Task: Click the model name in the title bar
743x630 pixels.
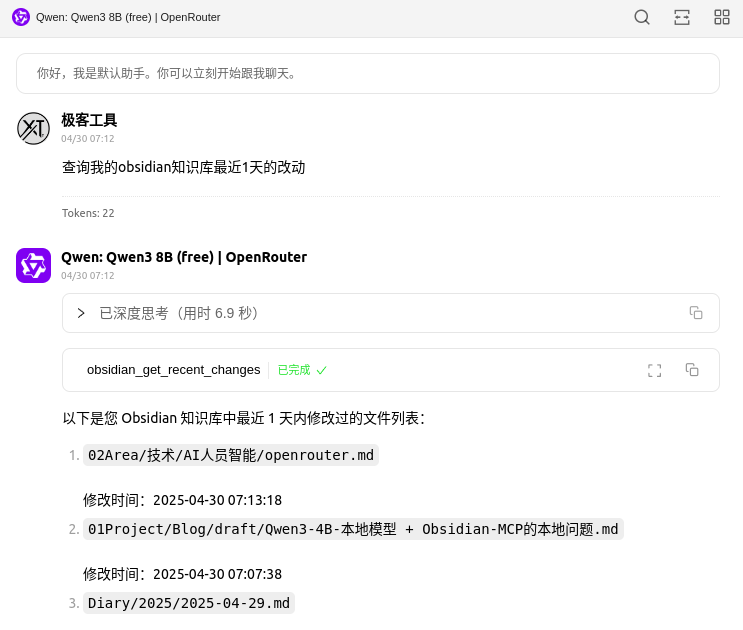Action: pos(128,17)
